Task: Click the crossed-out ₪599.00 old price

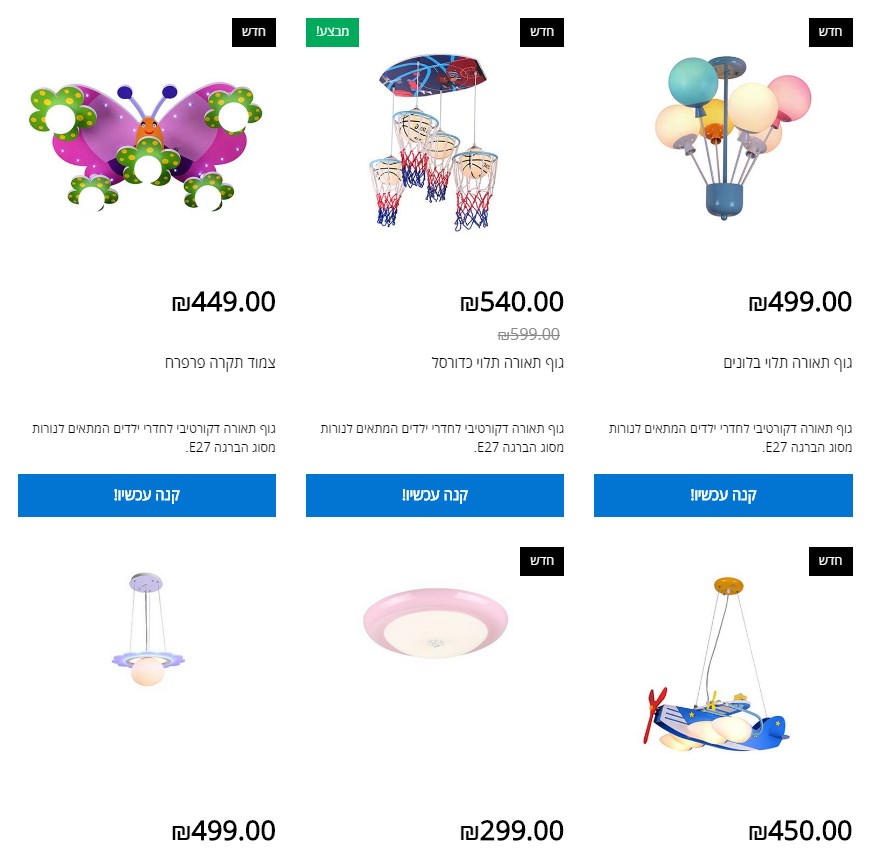Action: tap(529, 334)
